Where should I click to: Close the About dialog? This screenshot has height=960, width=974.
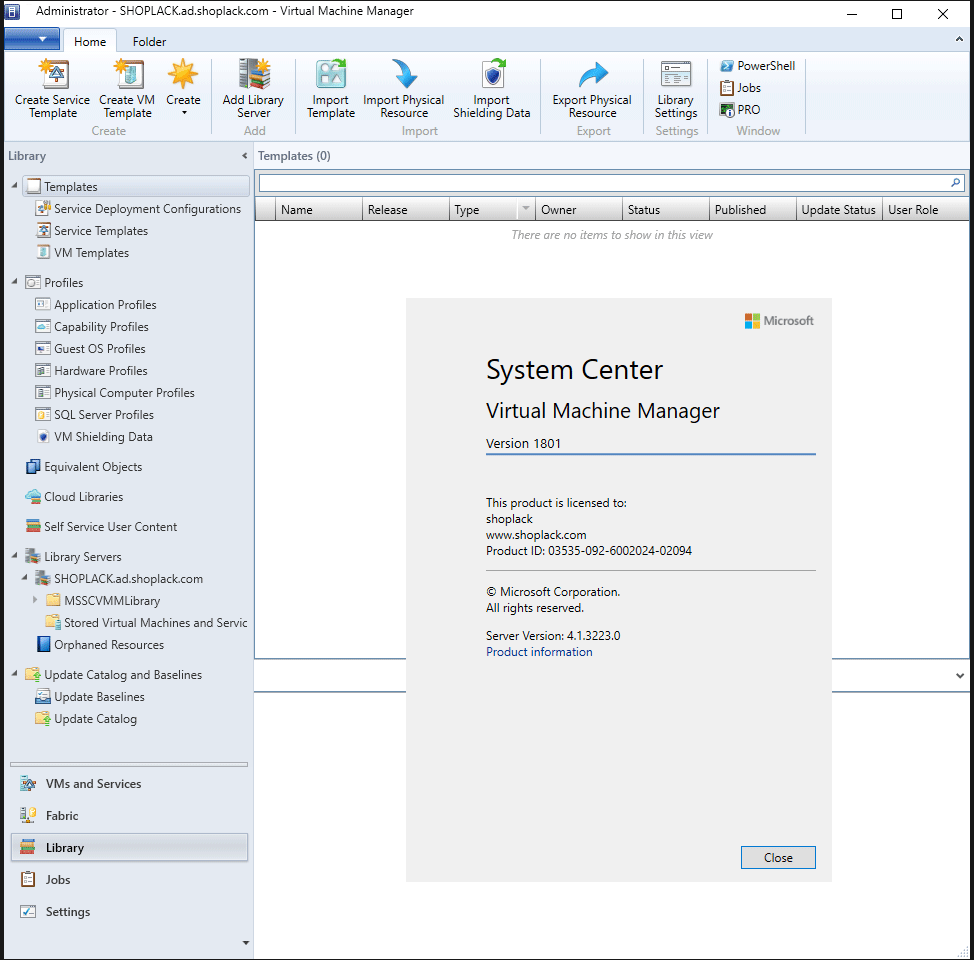pos(778,857)
